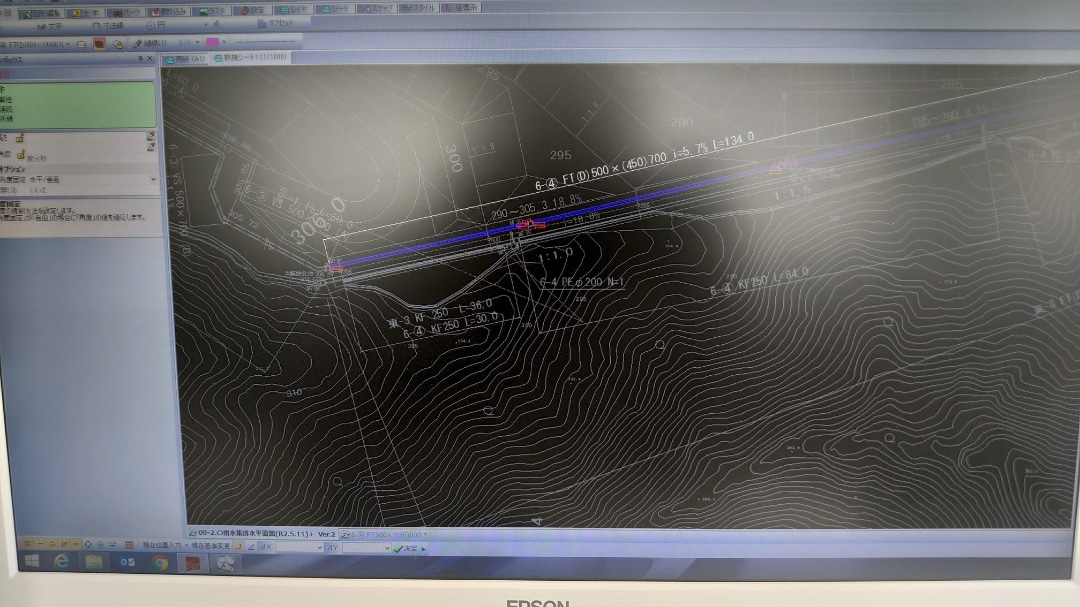Screen dimensions: 1080x607
Task: Click the circular crosshair snap icon
Action: (88, 544)
